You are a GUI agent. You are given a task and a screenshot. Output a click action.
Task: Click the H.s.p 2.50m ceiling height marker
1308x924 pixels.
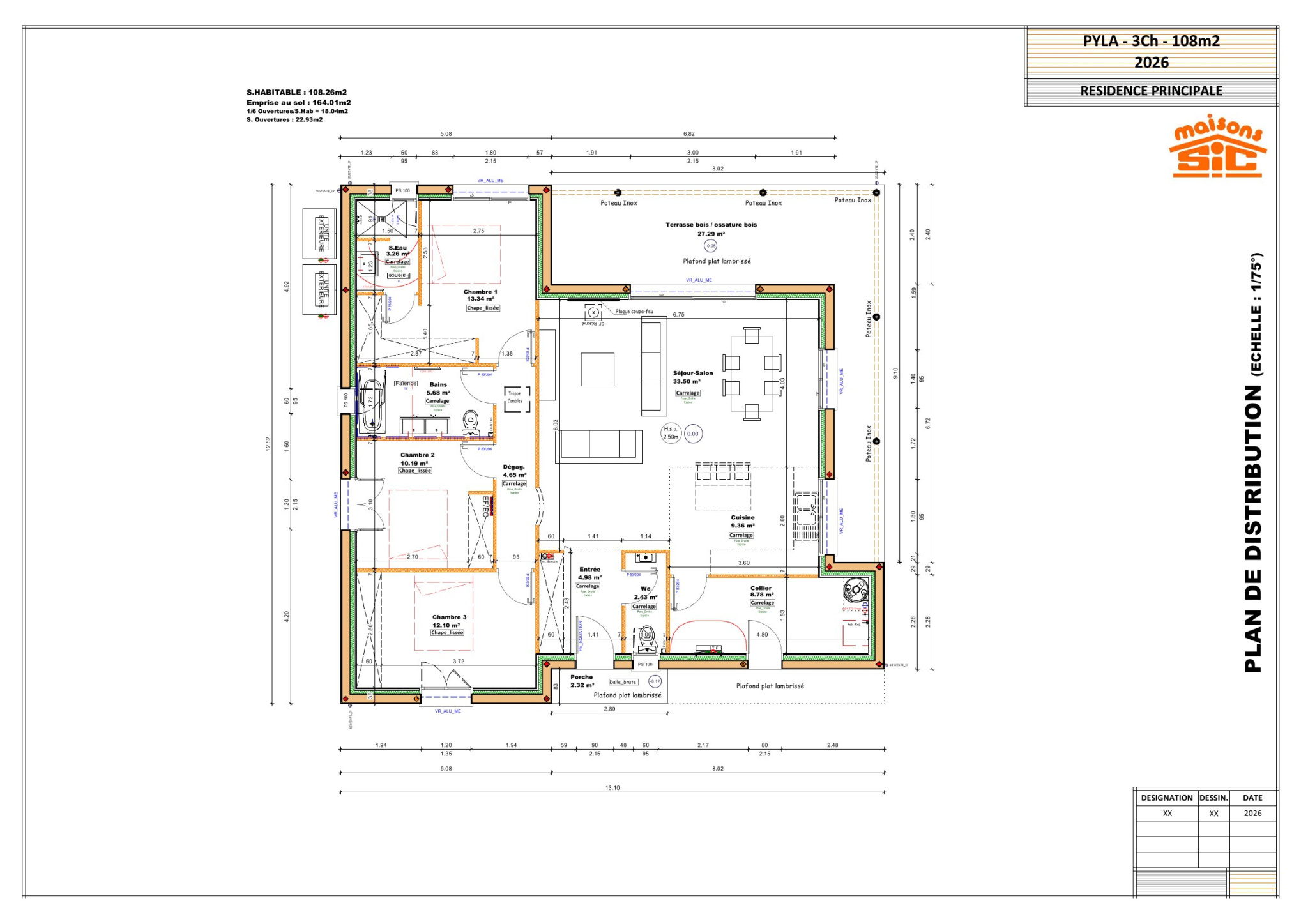(670, 433)
